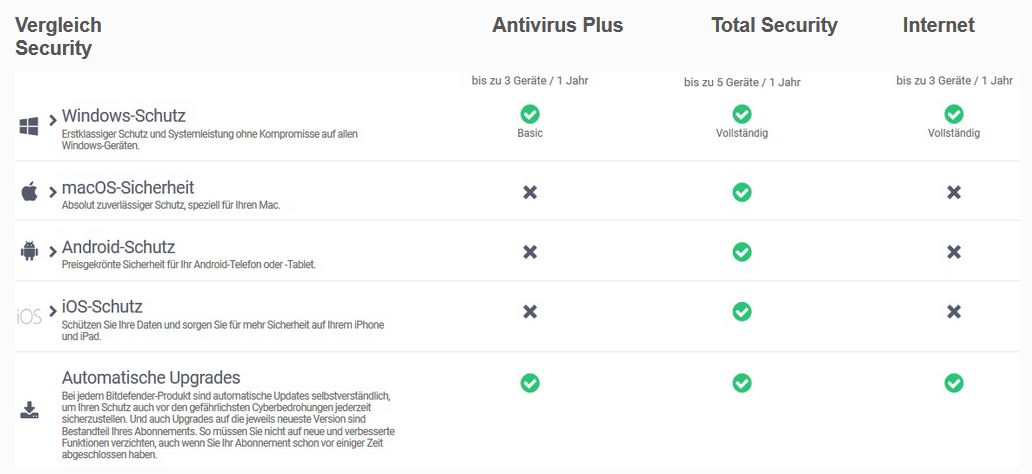Click the Android check under Total Security
The height and width of the screenshot is (474, 1032).
742,252
